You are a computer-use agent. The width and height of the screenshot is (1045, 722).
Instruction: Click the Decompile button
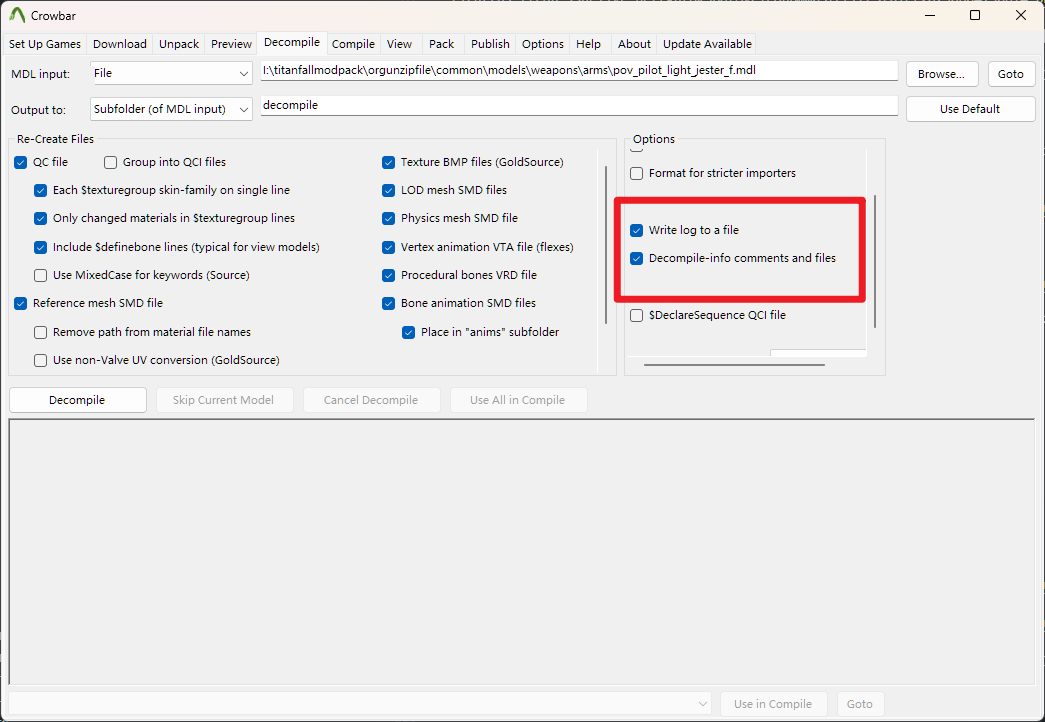point(78,400)
